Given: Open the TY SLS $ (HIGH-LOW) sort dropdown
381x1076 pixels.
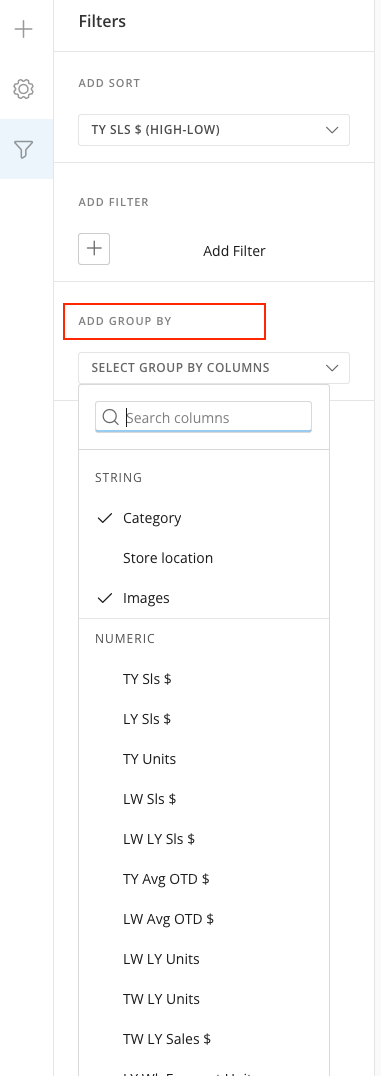Looking at the screenshot, I should click(x=214, y=130).
